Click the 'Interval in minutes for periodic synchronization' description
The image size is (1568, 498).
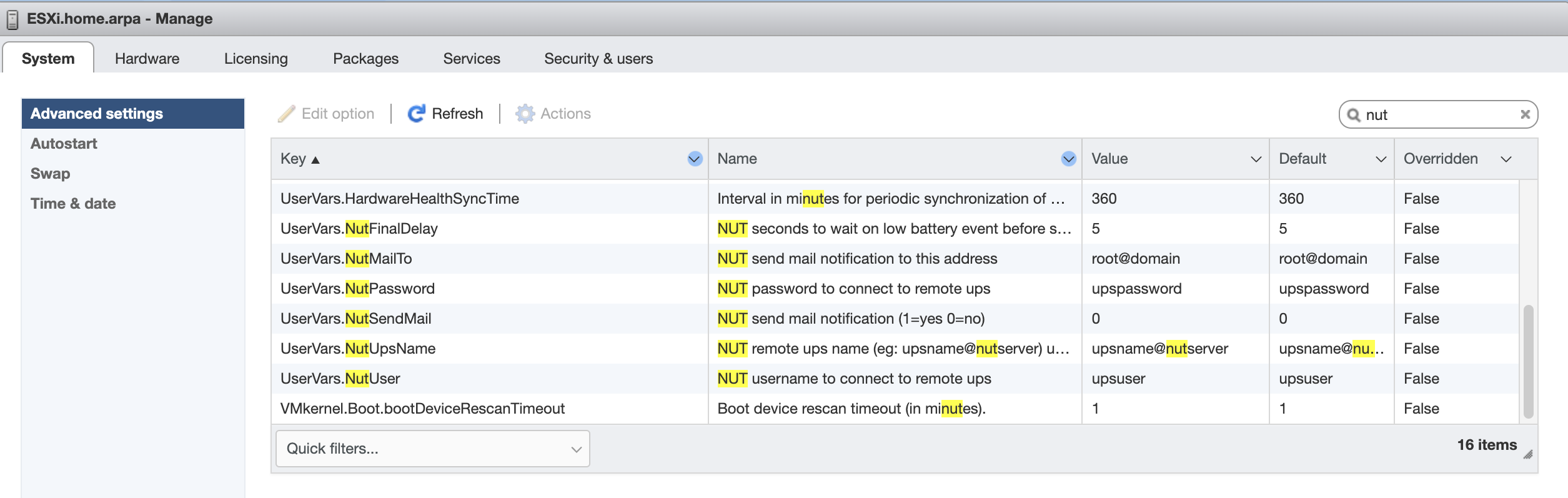891,199
